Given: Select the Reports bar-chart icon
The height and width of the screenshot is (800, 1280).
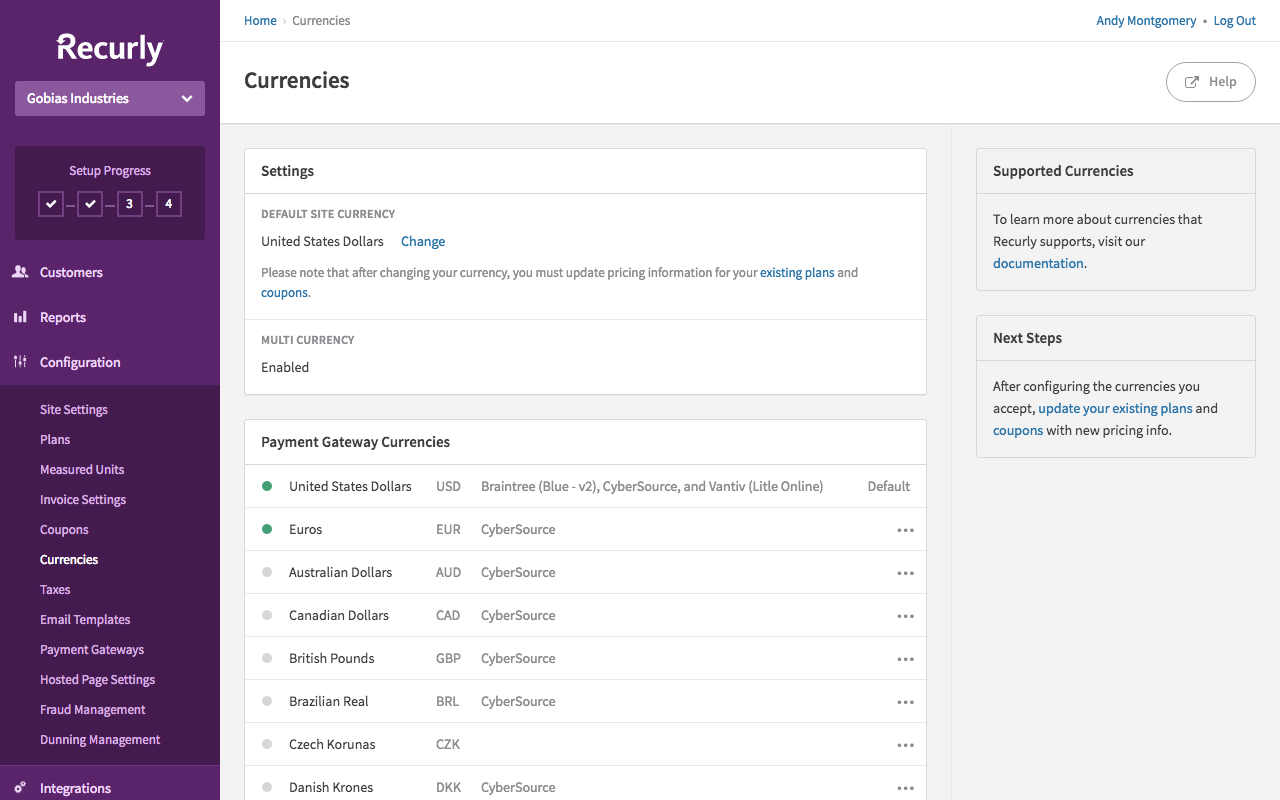Looking at the screenshot, I should [x=21, y=316].
